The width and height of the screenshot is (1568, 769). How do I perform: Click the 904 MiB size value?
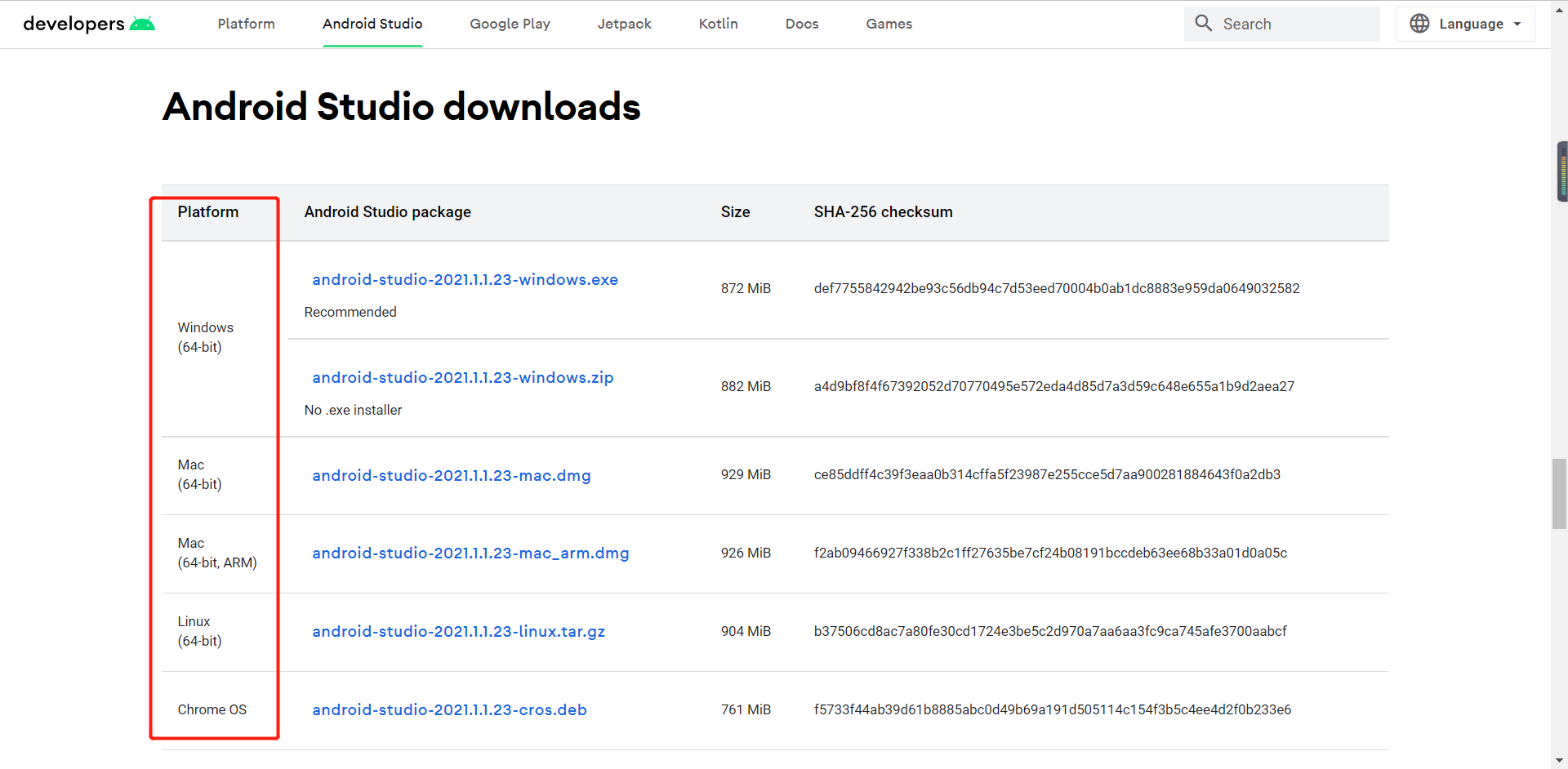pyautogui.click(x=746, y=631)
